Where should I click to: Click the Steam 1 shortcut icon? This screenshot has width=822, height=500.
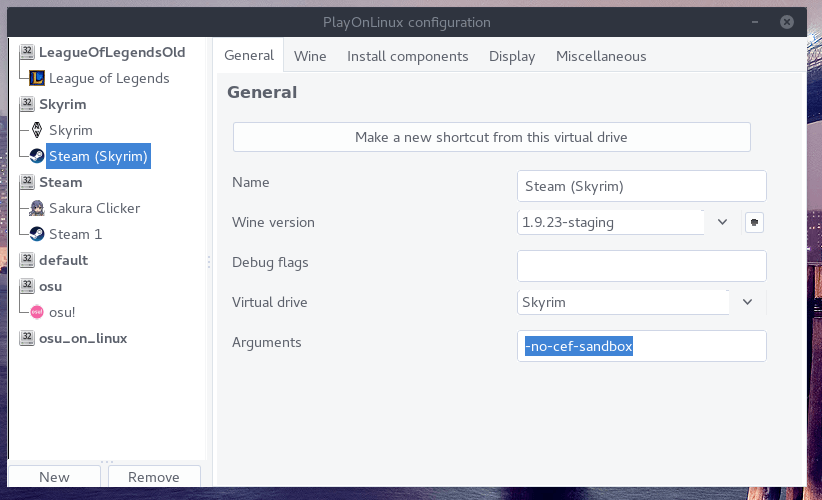click(x=37, y=234)
